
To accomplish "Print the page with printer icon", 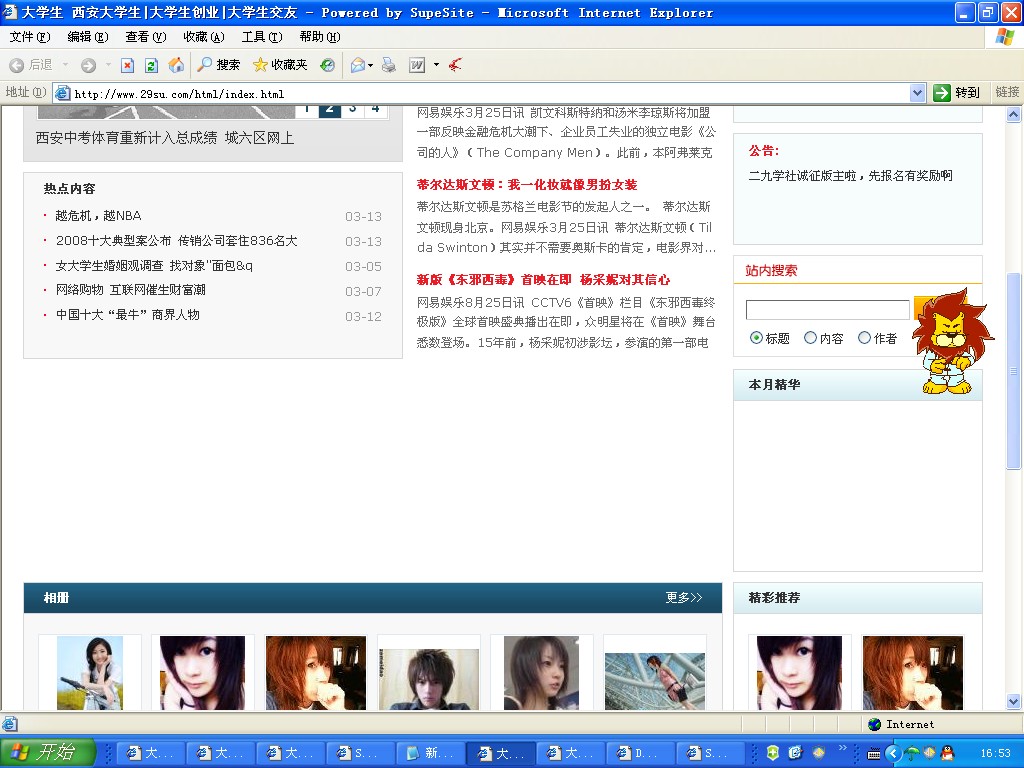I will (389, 65).
